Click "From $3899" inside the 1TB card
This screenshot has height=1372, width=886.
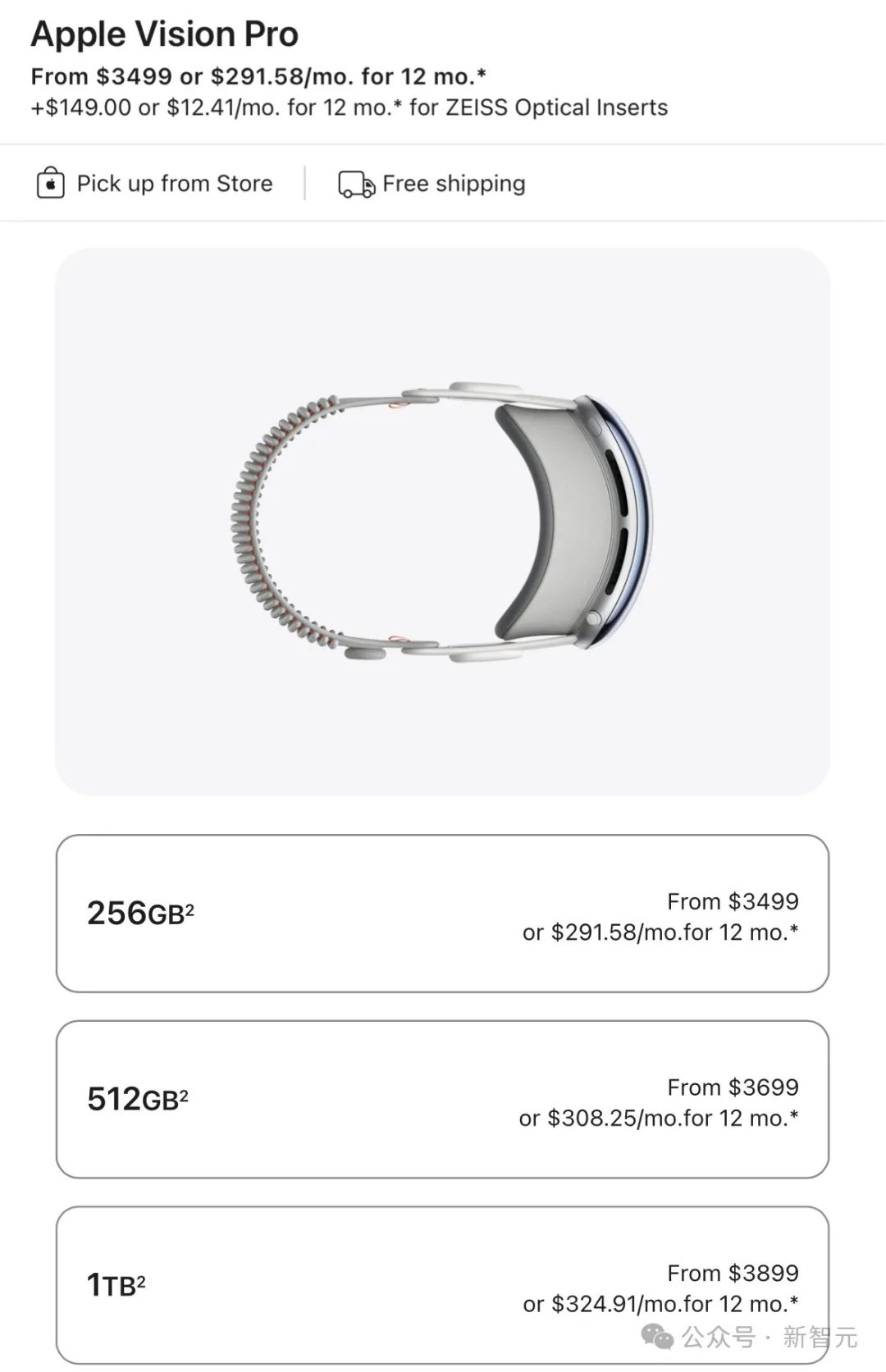(733, 1273)
